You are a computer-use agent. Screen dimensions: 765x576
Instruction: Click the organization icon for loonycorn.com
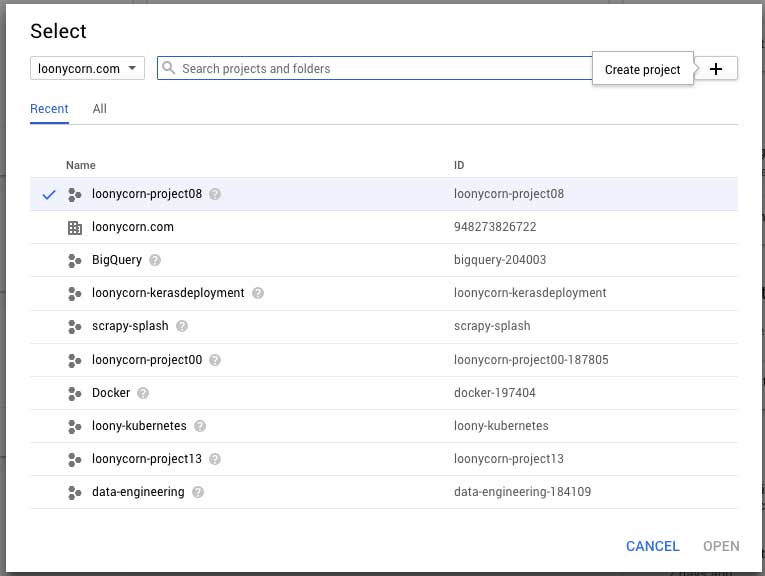click(x=74, y=227)
